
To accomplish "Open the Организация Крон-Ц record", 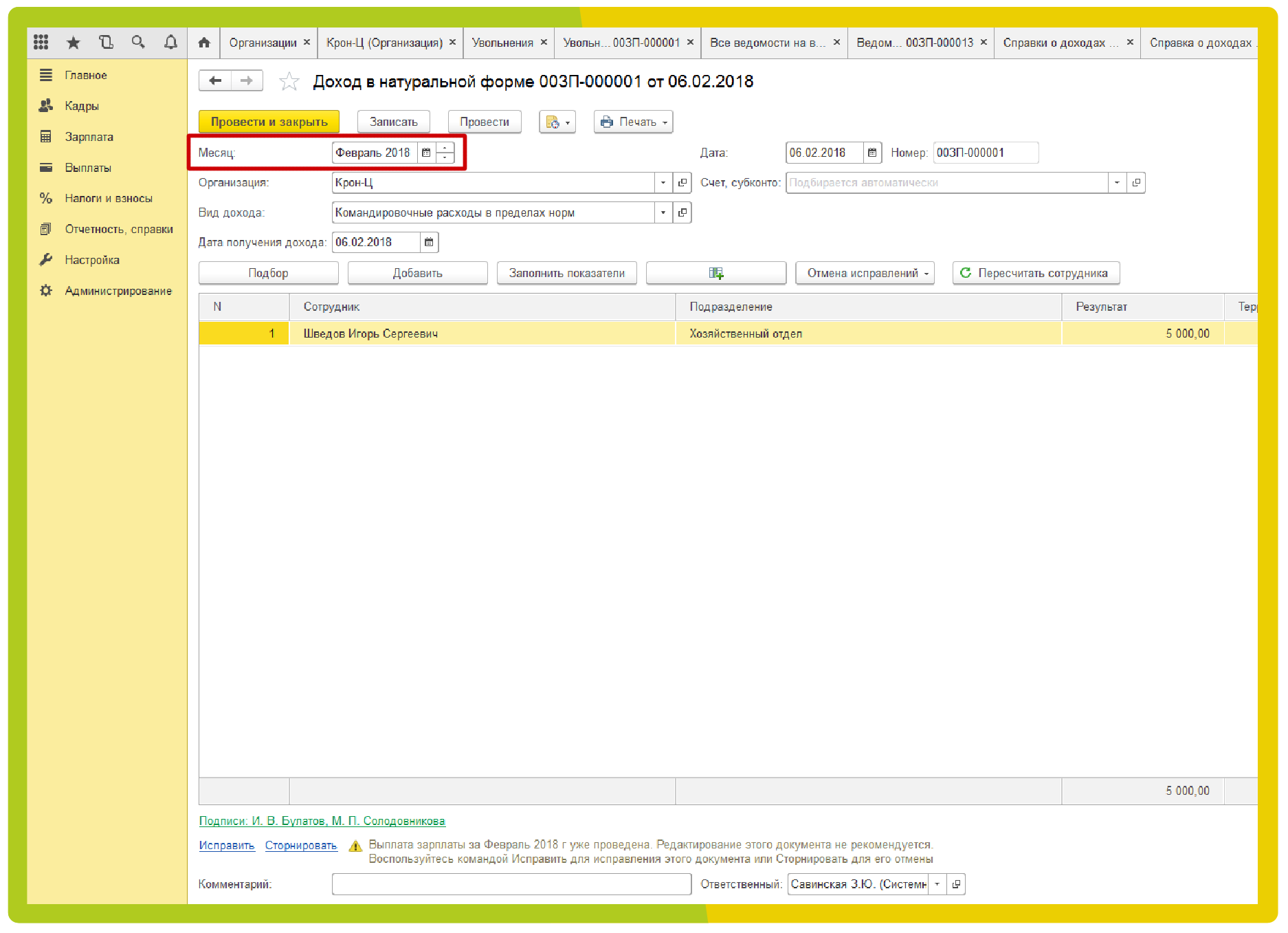I will click(x=682, y=183).
